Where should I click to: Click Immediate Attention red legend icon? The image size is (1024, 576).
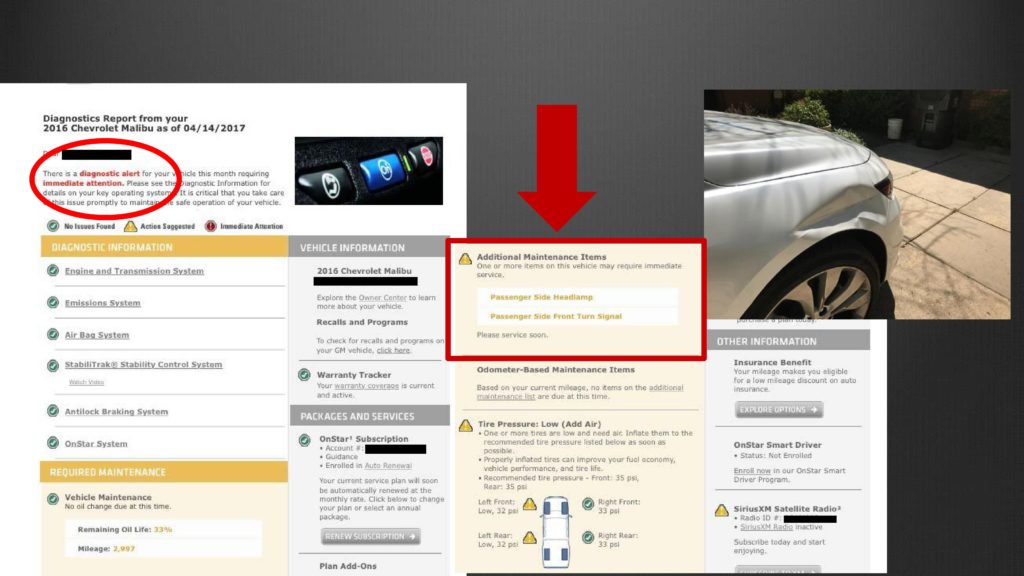[x=210, y=226]
